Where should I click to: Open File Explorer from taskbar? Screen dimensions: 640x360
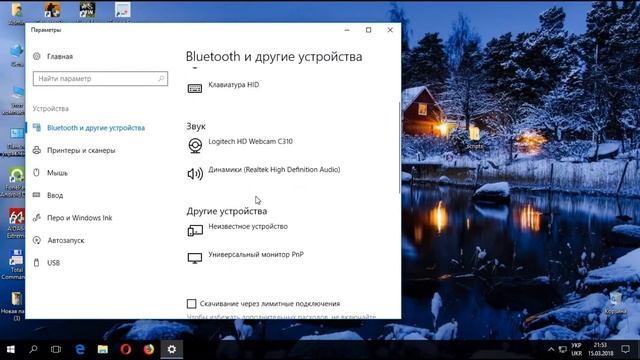tap(103, 349)
